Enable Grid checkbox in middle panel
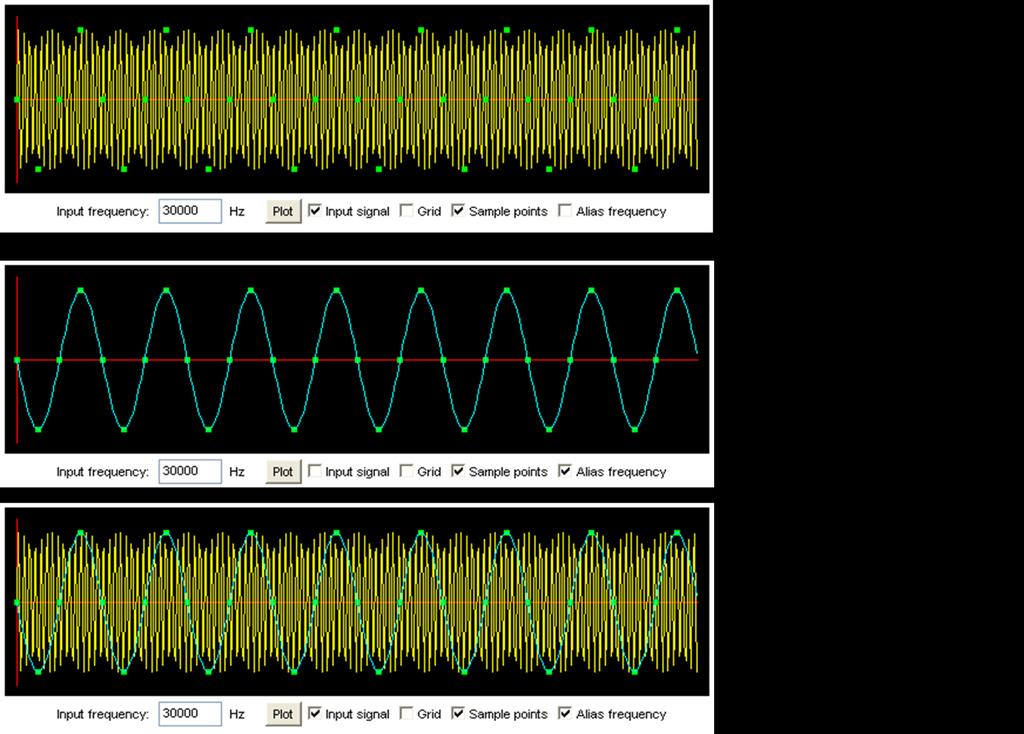Image resolution: width=1024 pixels, height=734 pixels. 406,471
